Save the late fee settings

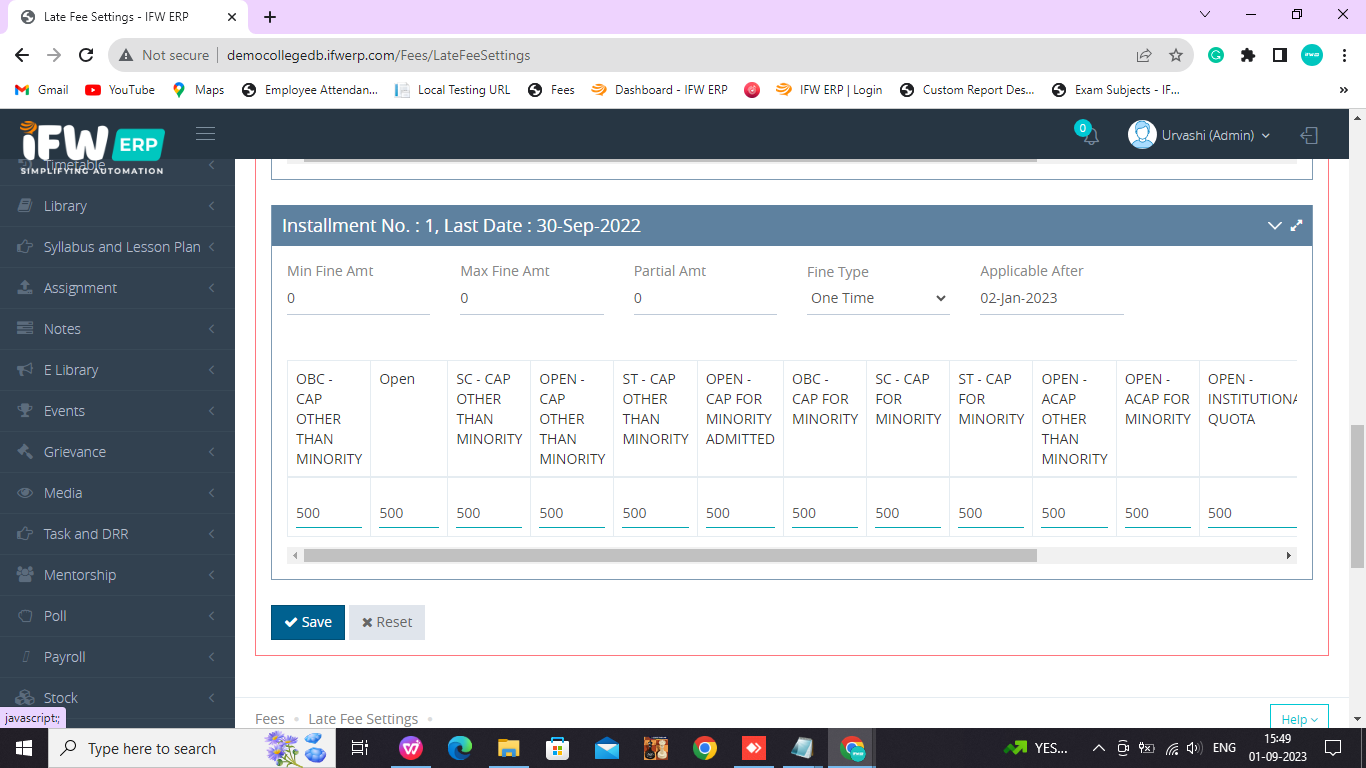(x=308, y=622)
